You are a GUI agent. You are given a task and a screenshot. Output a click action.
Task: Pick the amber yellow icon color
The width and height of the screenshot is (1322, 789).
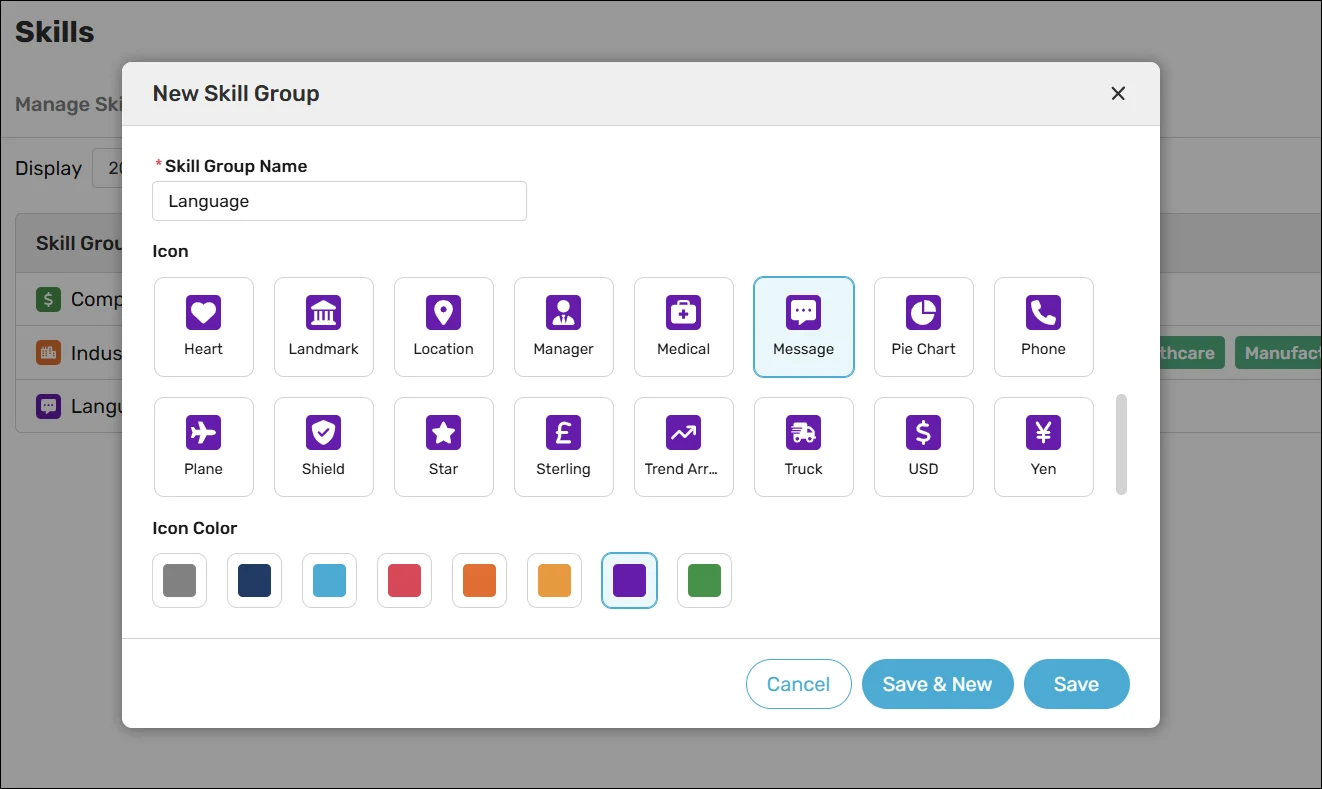pos(555,581)
